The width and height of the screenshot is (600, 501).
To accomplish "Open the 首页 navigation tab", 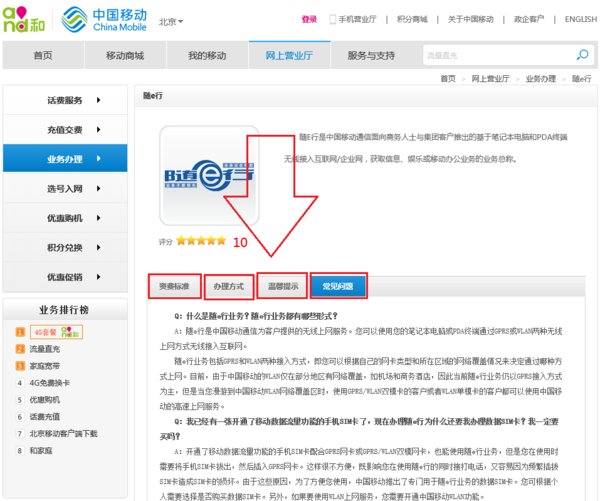I will coord(43,55).
